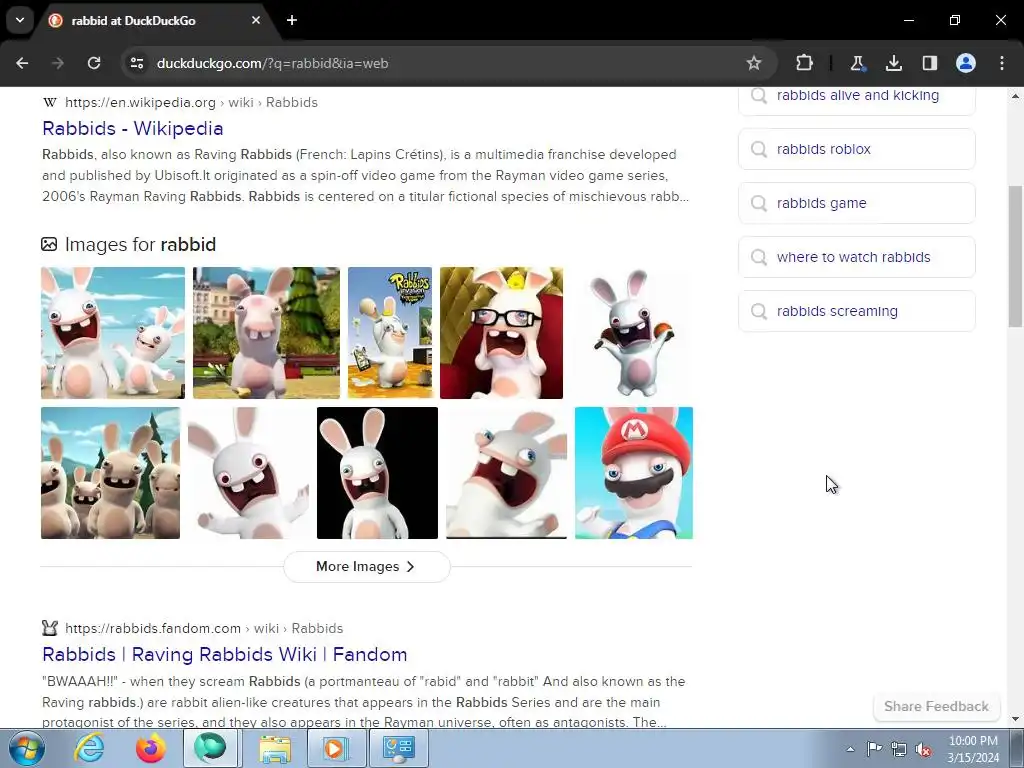Click the Wikipedia W favicon

[x=50, y=103]
